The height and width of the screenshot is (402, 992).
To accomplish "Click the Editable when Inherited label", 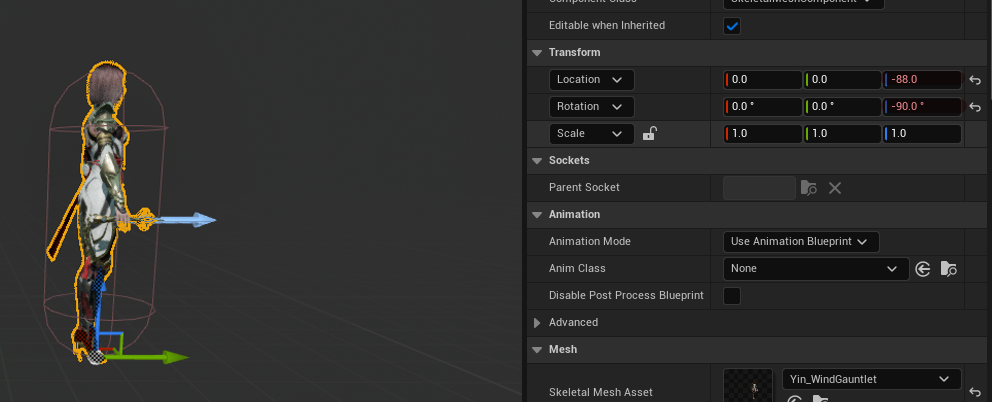I will (607, 26).
